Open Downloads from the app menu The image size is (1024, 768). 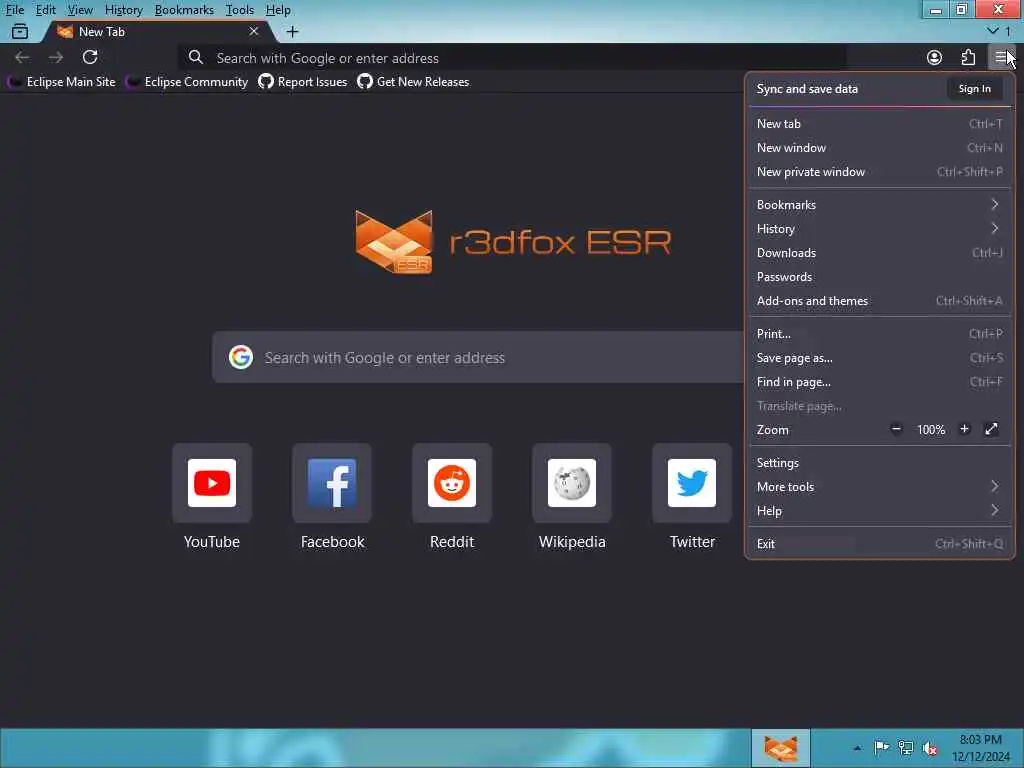(879, 253)
